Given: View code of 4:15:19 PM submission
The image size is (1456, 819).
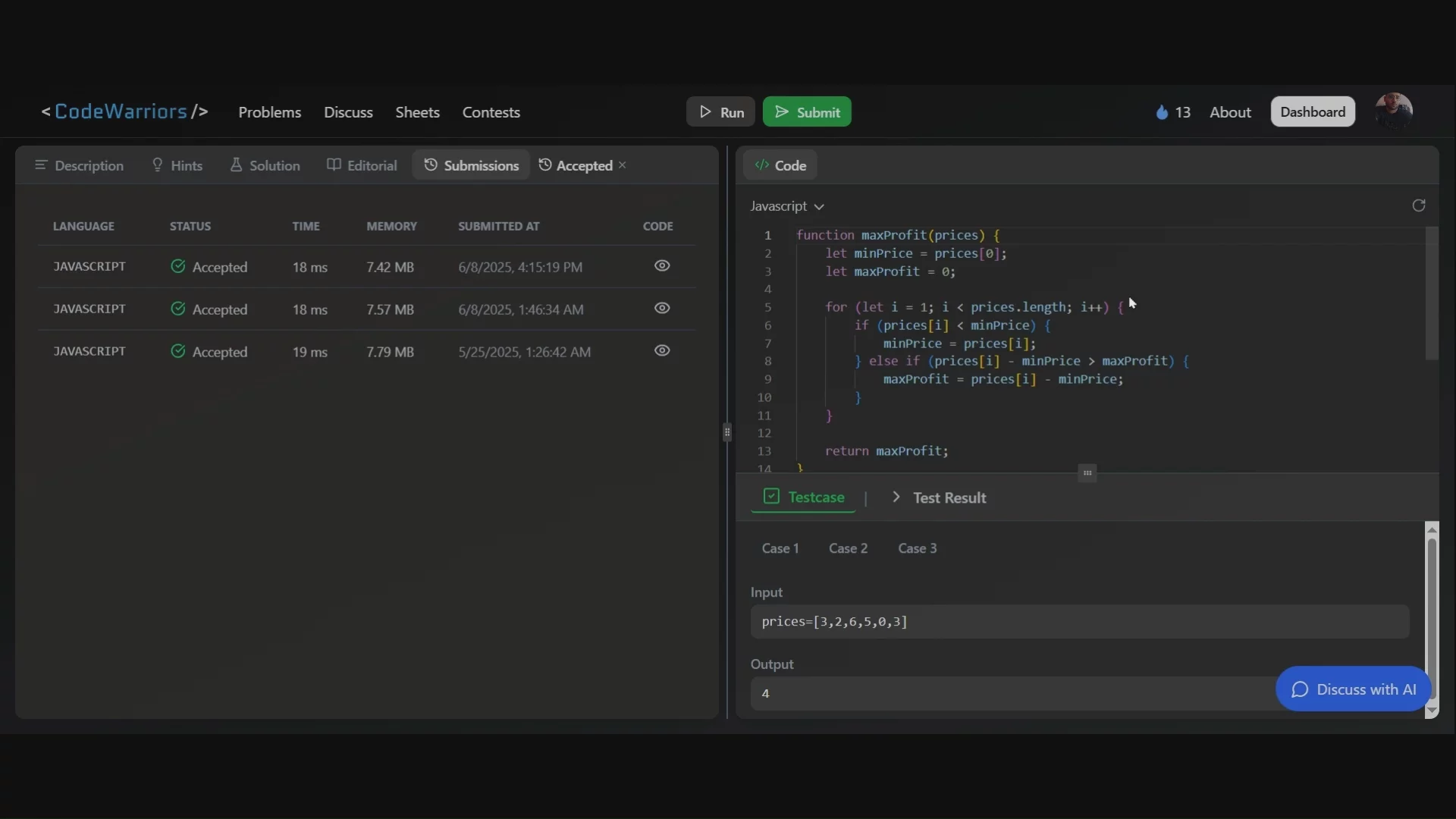Looking at the screenshot, I should 662,265.
